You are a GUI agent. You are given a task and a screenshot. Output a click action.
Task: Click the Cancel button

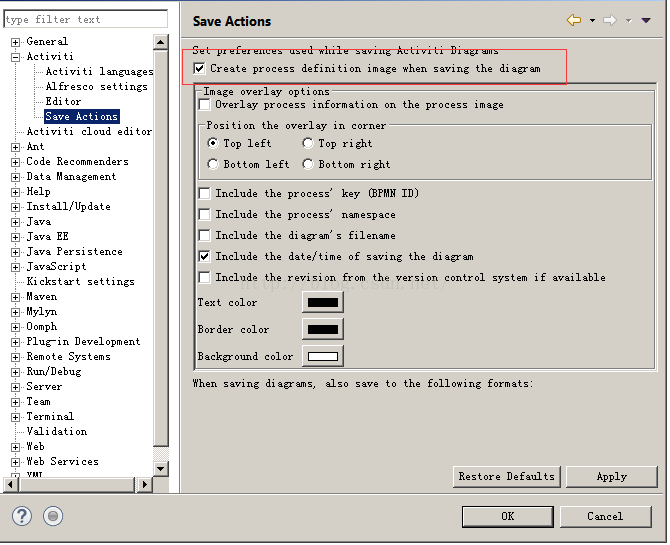605,516
